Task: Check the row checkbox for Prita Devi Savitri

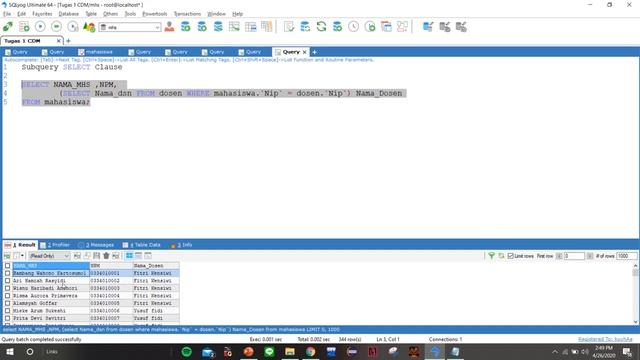Action: (x=7, y=318)
